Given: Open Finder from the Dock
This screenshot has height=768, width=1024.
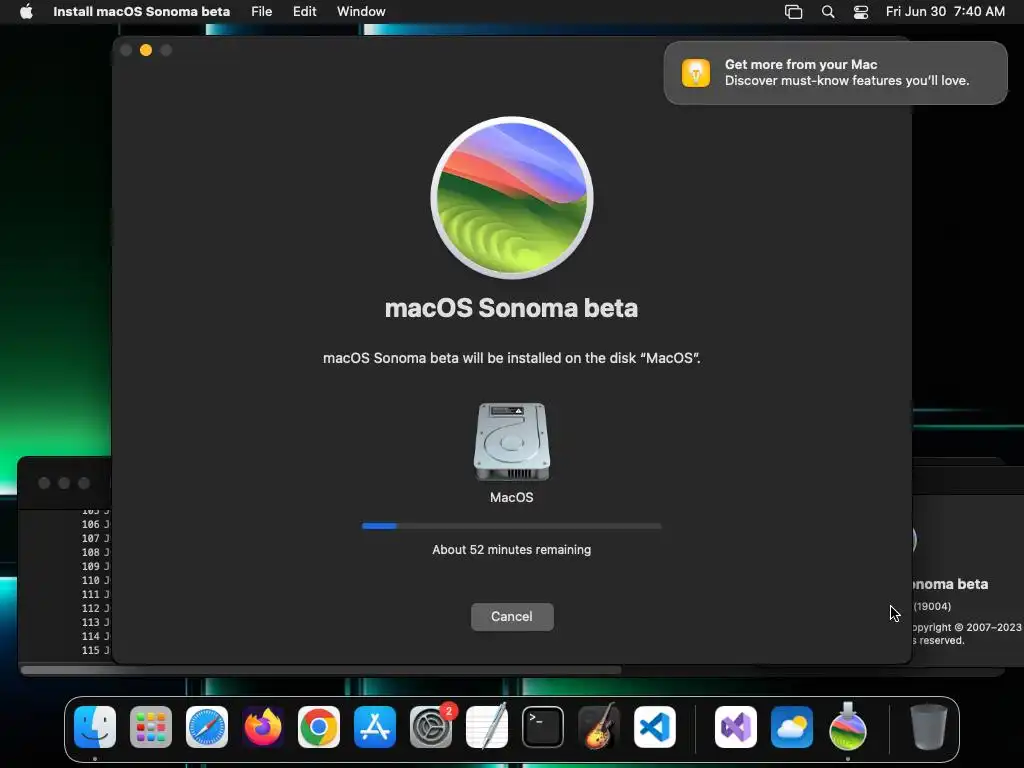Looking at the screenshot, I should (95, 727).
